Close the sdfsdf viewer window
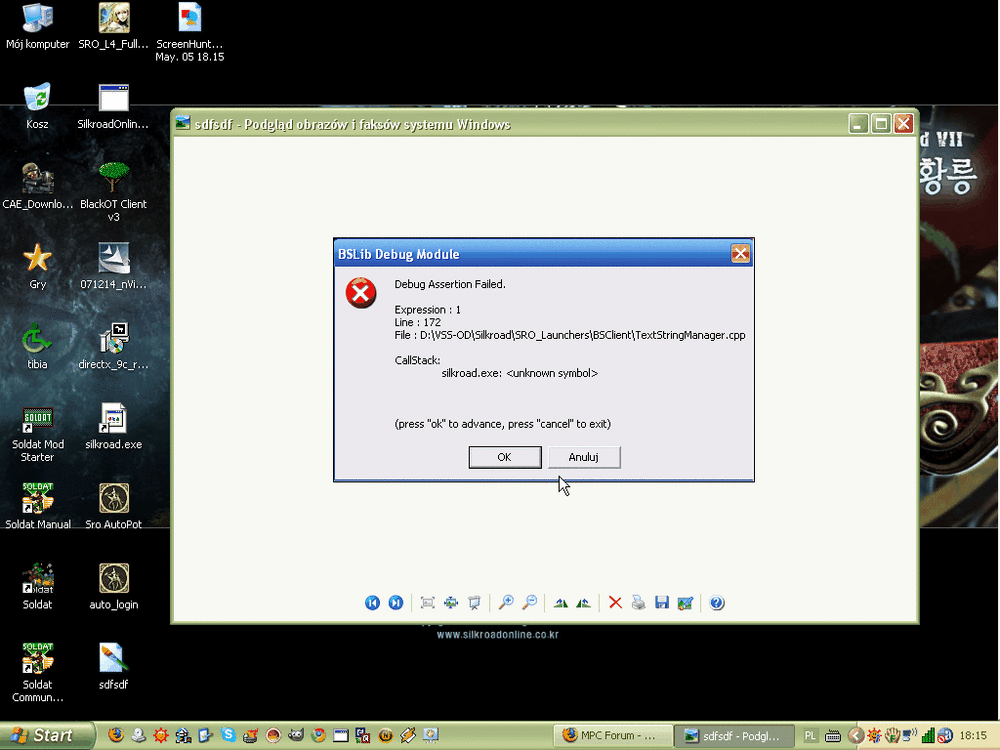The width and height of the screenshot is (1000, 750). [903, 124]
